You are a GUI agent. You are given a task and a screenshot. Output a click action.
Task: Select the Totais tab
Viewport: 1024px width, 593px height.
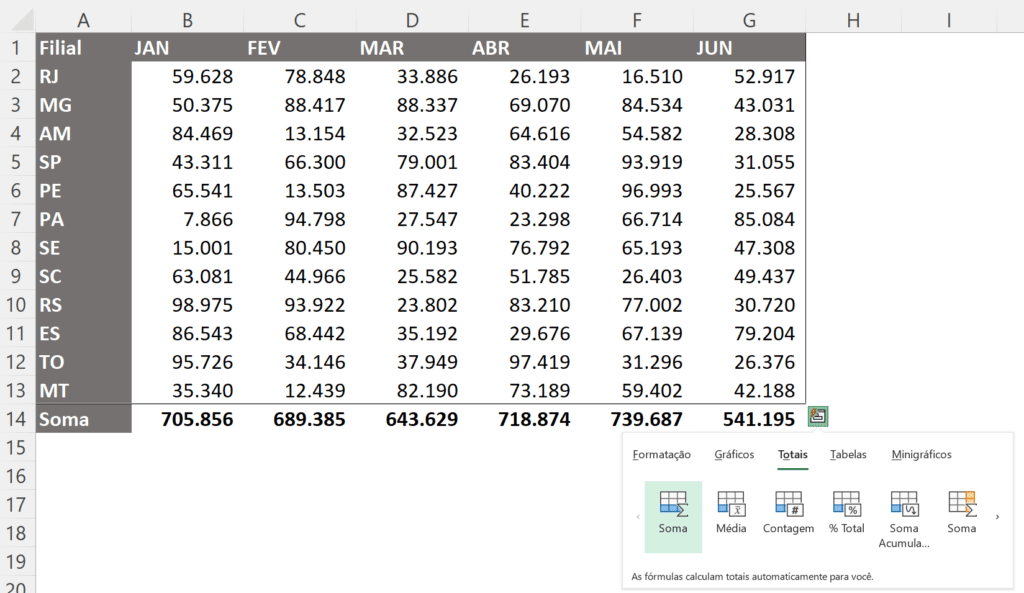click(x=793, y=455)
